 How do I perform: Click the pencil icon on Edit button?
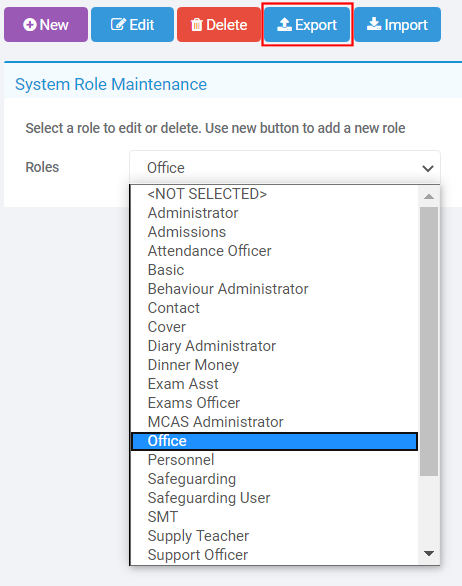tap(118, 25)
